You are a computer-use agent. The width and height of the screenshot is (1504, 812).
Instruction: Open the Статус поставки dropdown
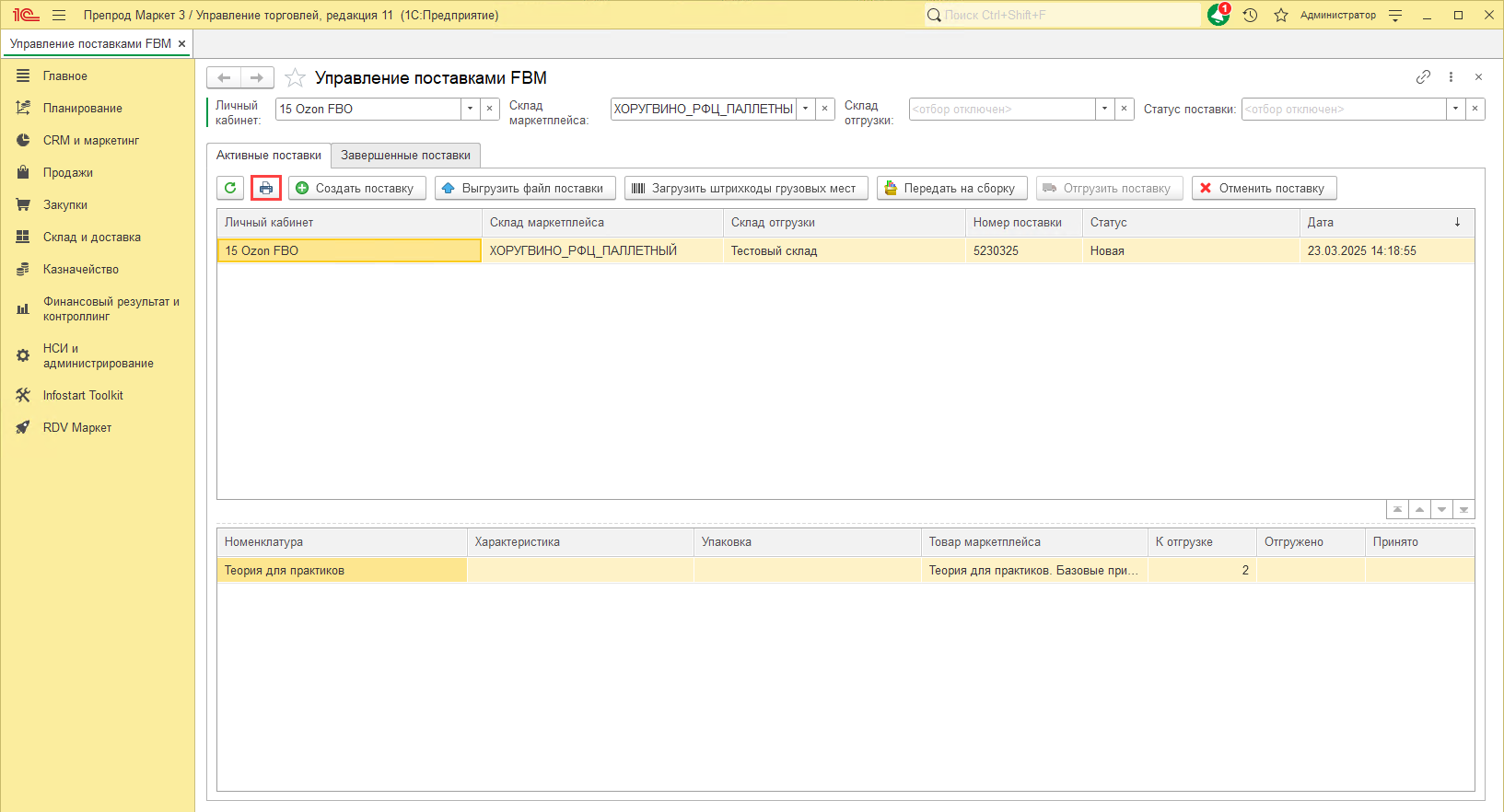[x=1455, y=109]
